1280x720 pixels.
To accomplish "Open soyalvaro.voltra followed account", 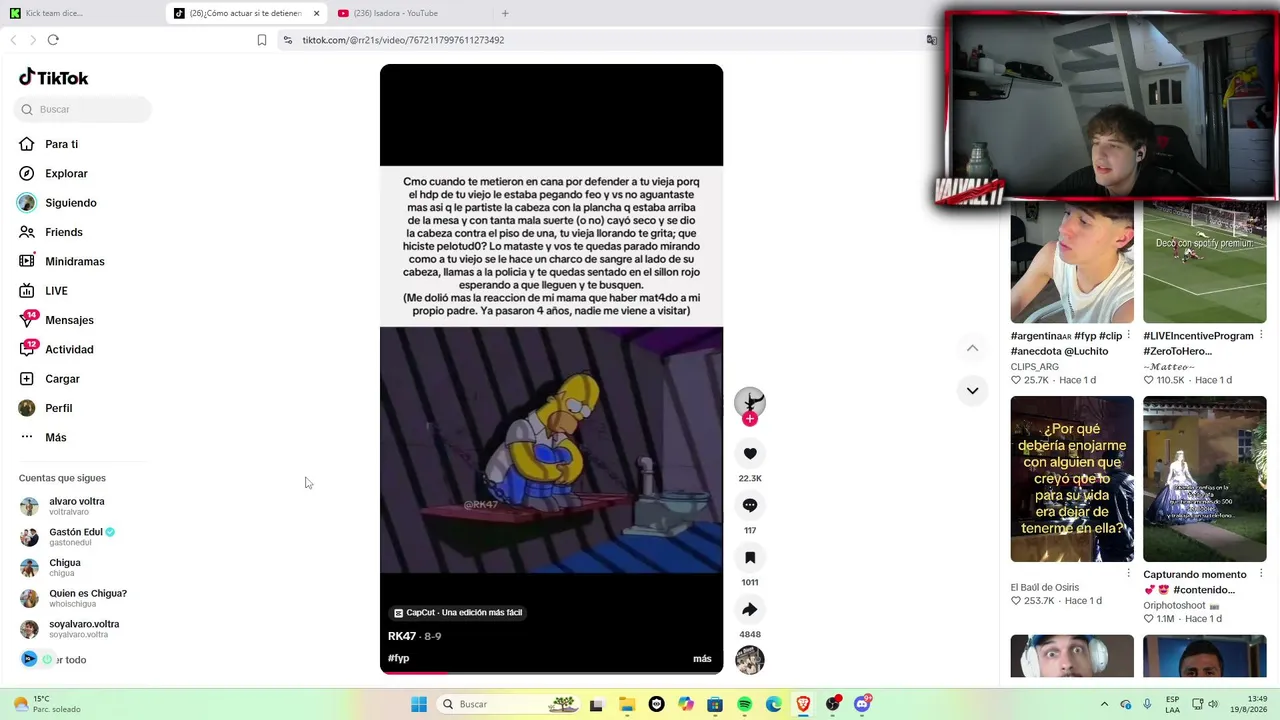I will coord(82,629).
